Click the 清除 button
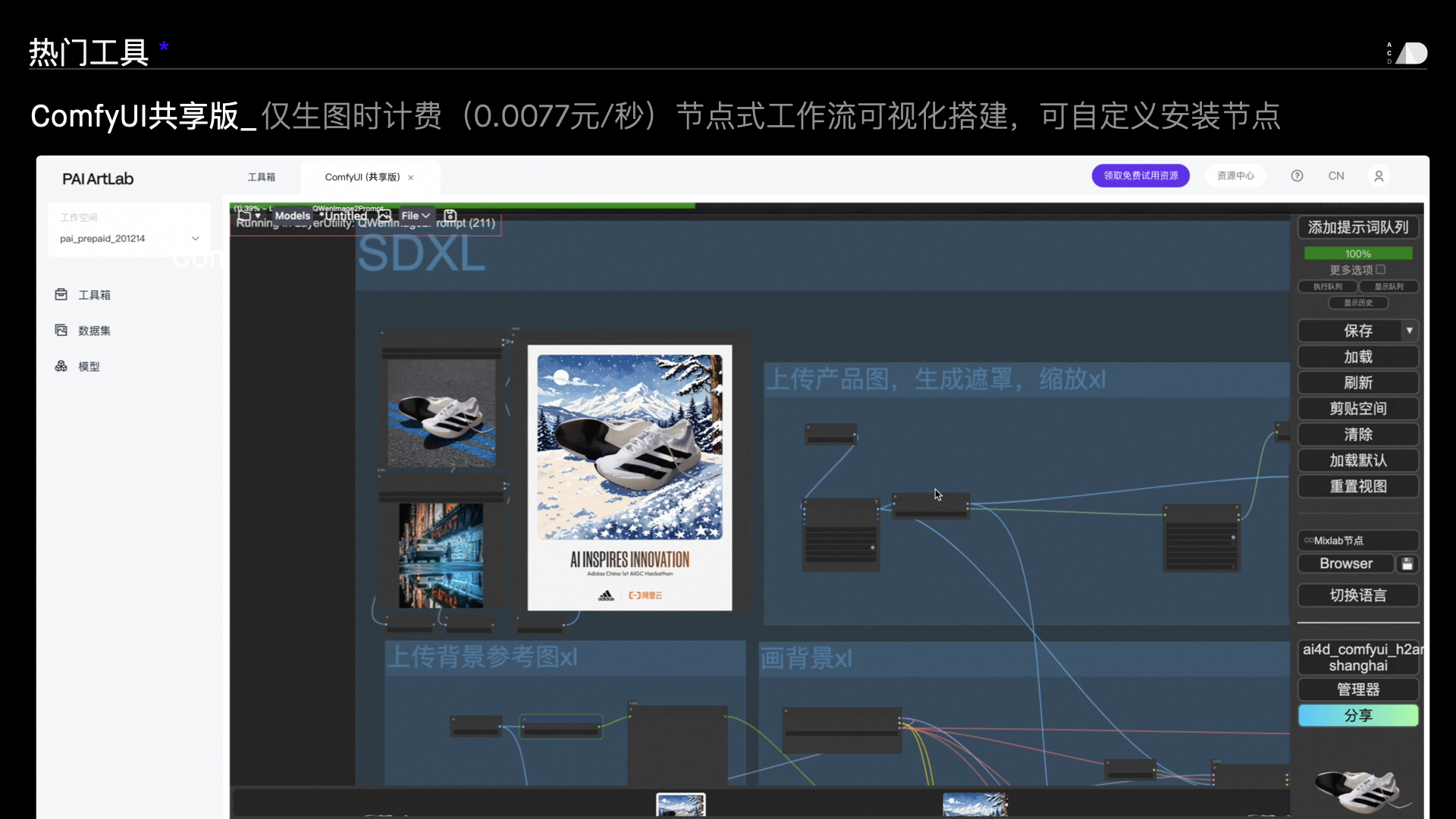This screenshot has width=1456, height=819. 1358,435
